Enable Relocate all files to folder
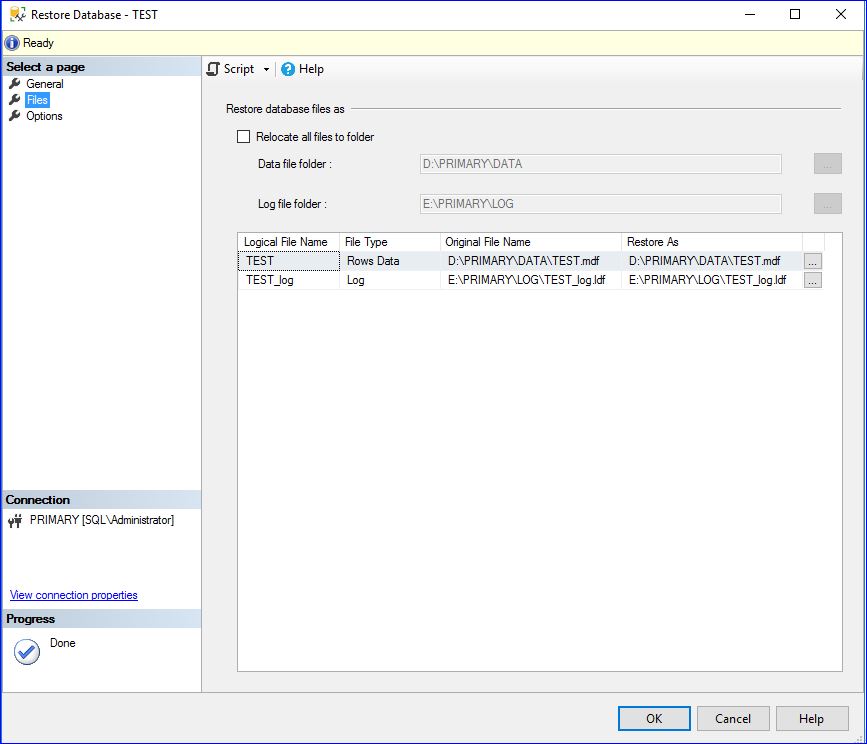867x744 pixels. [x=243, y=137]
